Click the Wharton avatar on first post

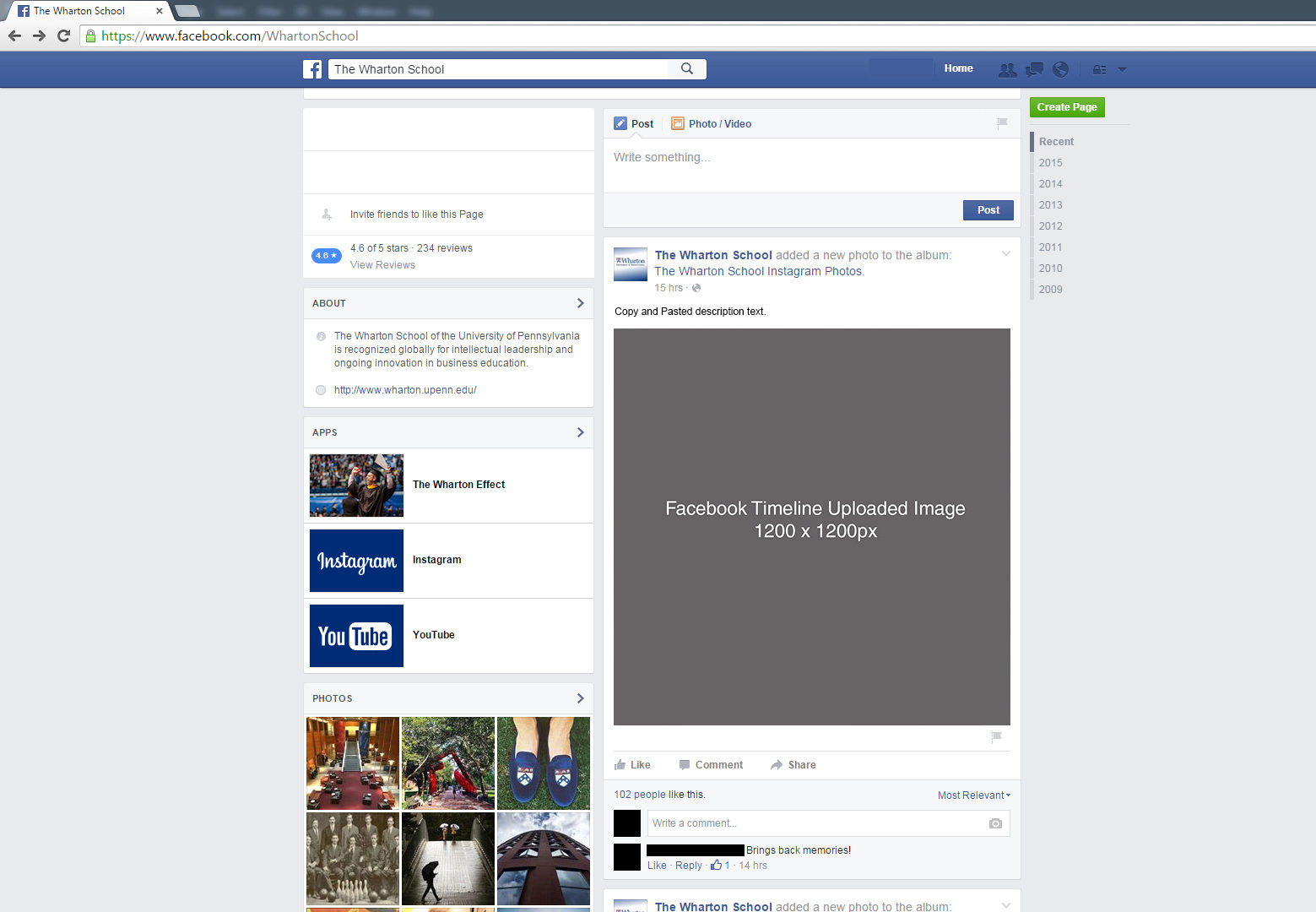point(631,264)
